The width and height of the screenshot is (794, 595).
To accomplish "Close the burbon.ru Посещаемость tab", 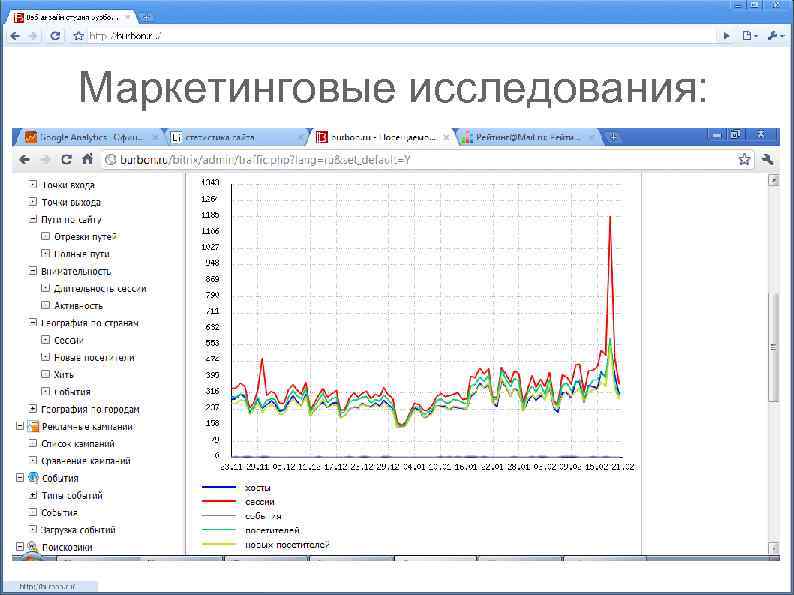I will pyautogui.click(x=446, y=138).
